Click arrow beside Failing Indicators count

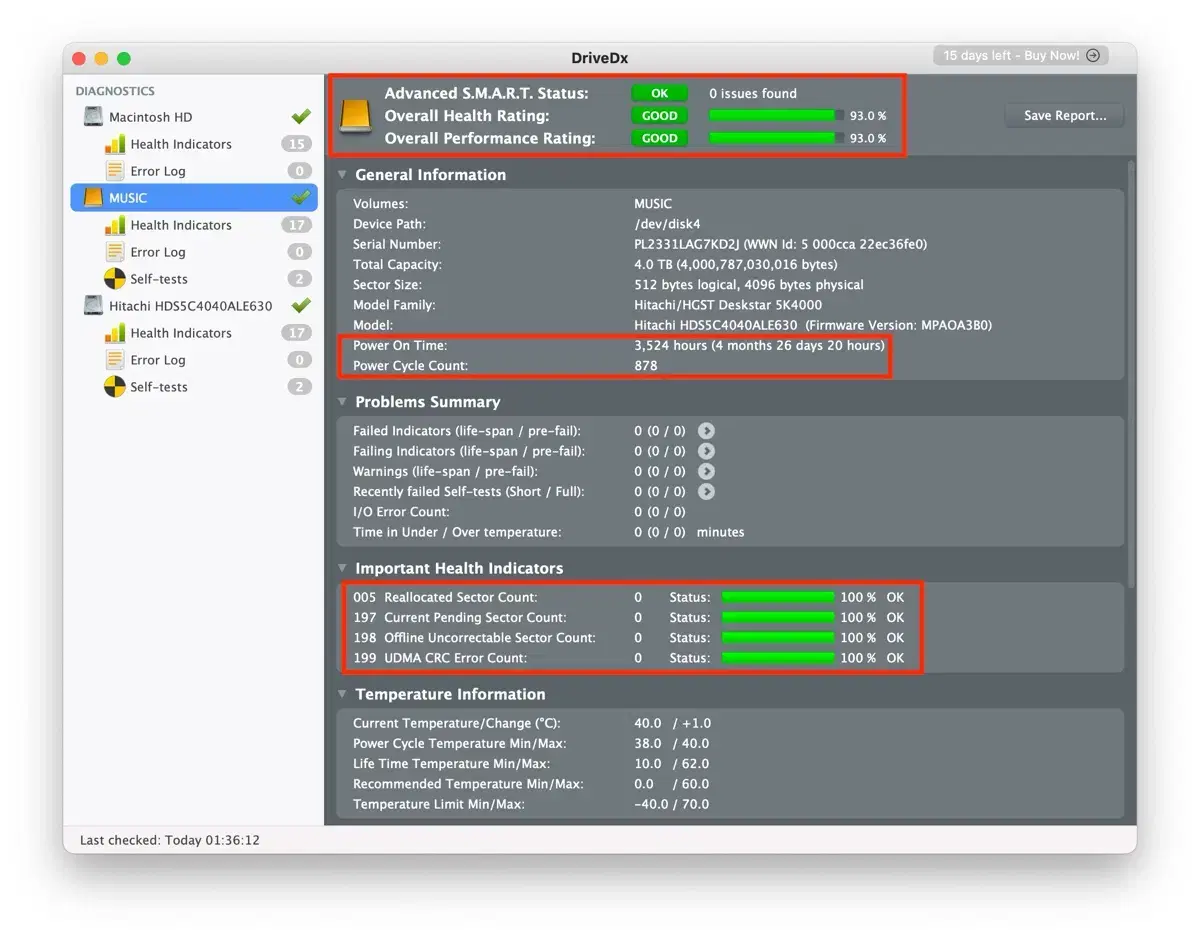706,452
